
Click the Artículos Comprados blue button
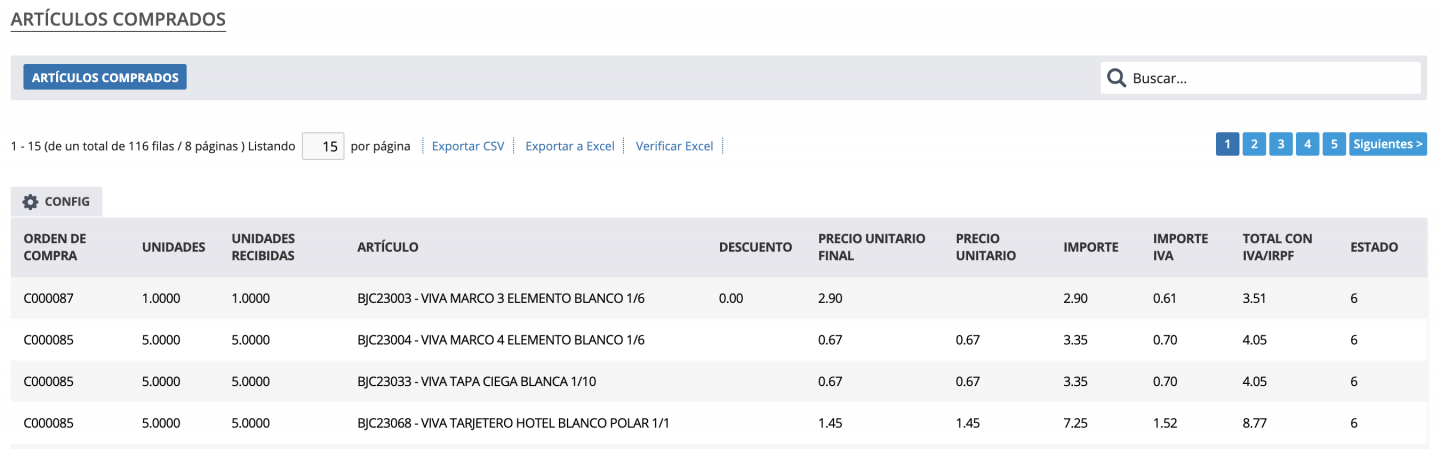pos(105,77)
